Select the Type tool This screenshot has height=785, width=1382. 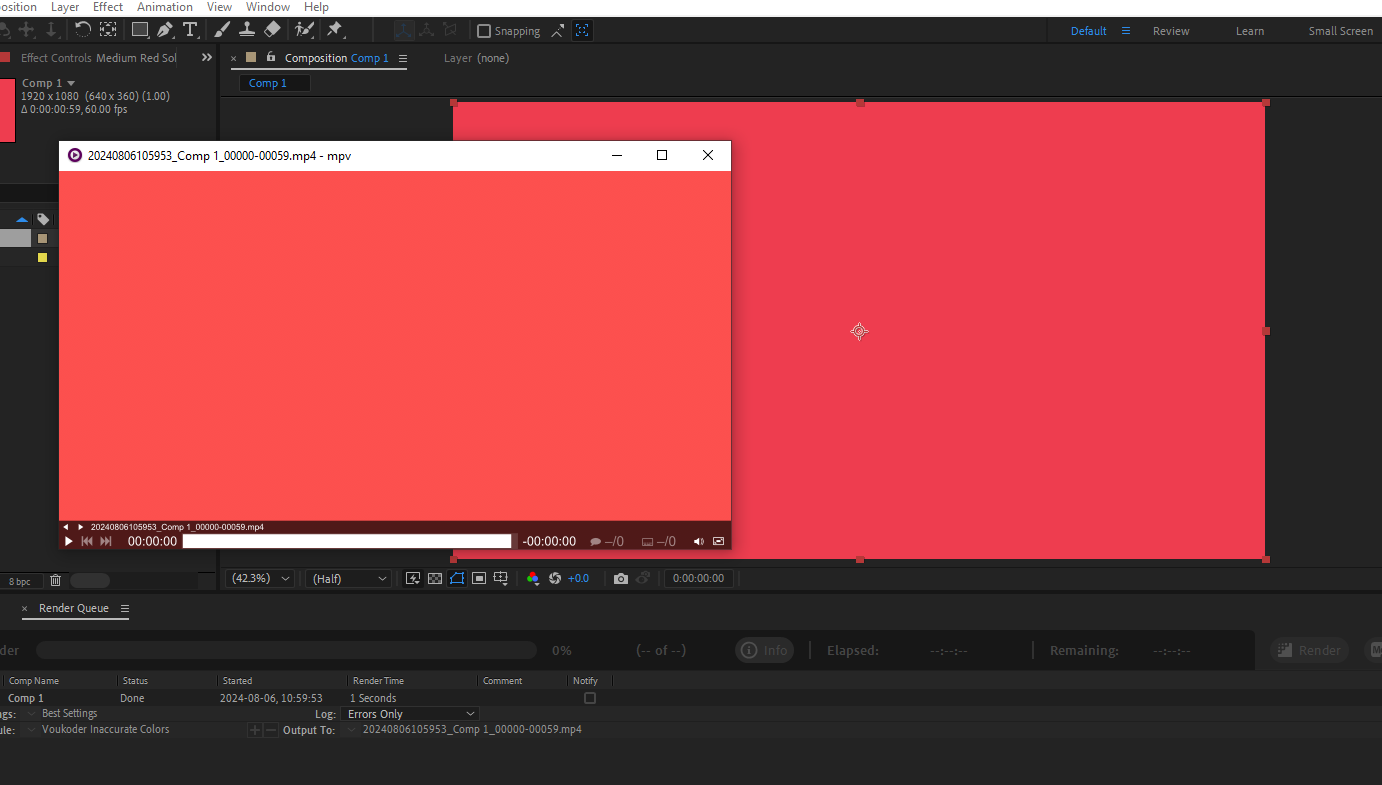(x=190, y=30)
